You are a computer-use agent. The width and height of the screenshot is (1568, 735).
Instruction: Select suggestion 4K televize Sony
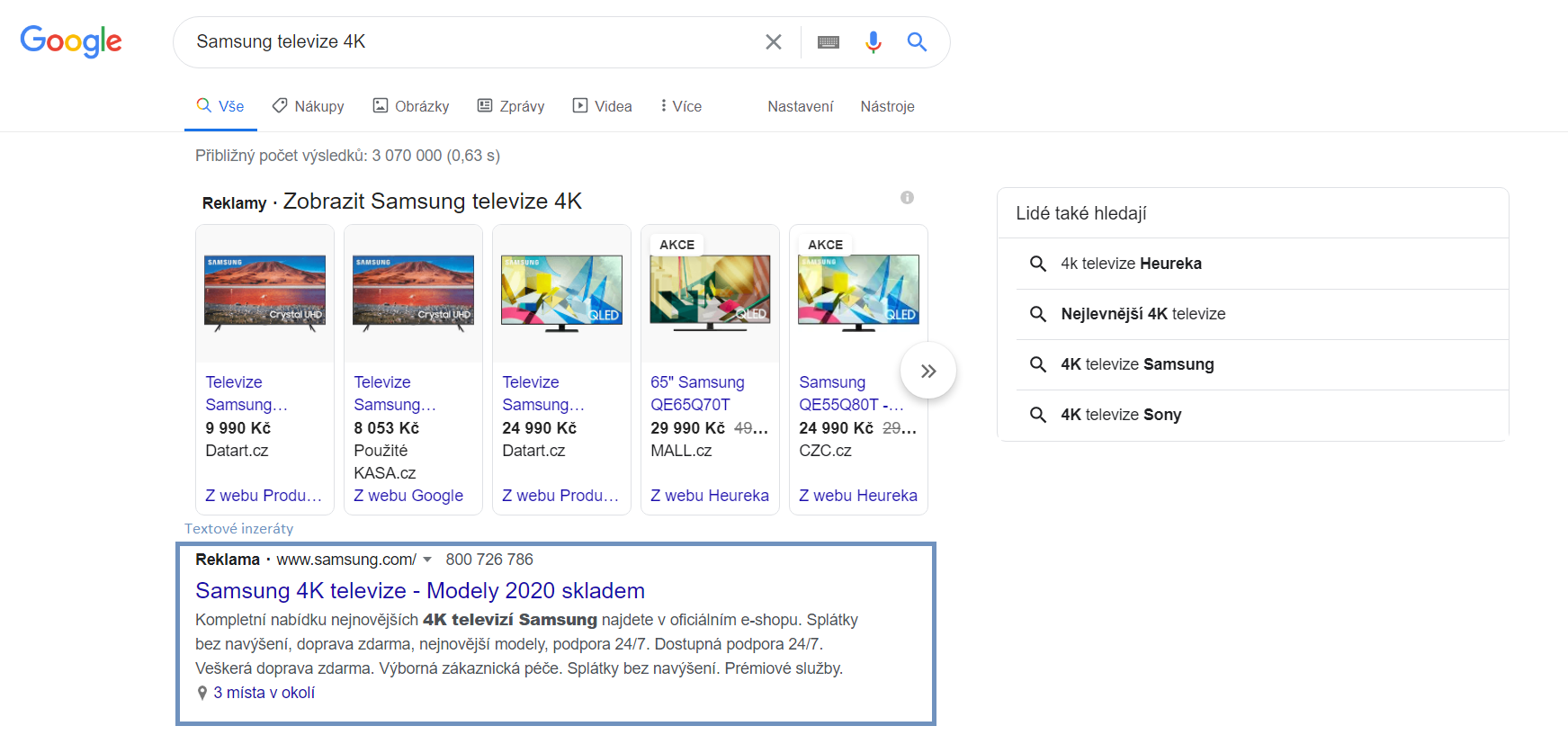1120,415
